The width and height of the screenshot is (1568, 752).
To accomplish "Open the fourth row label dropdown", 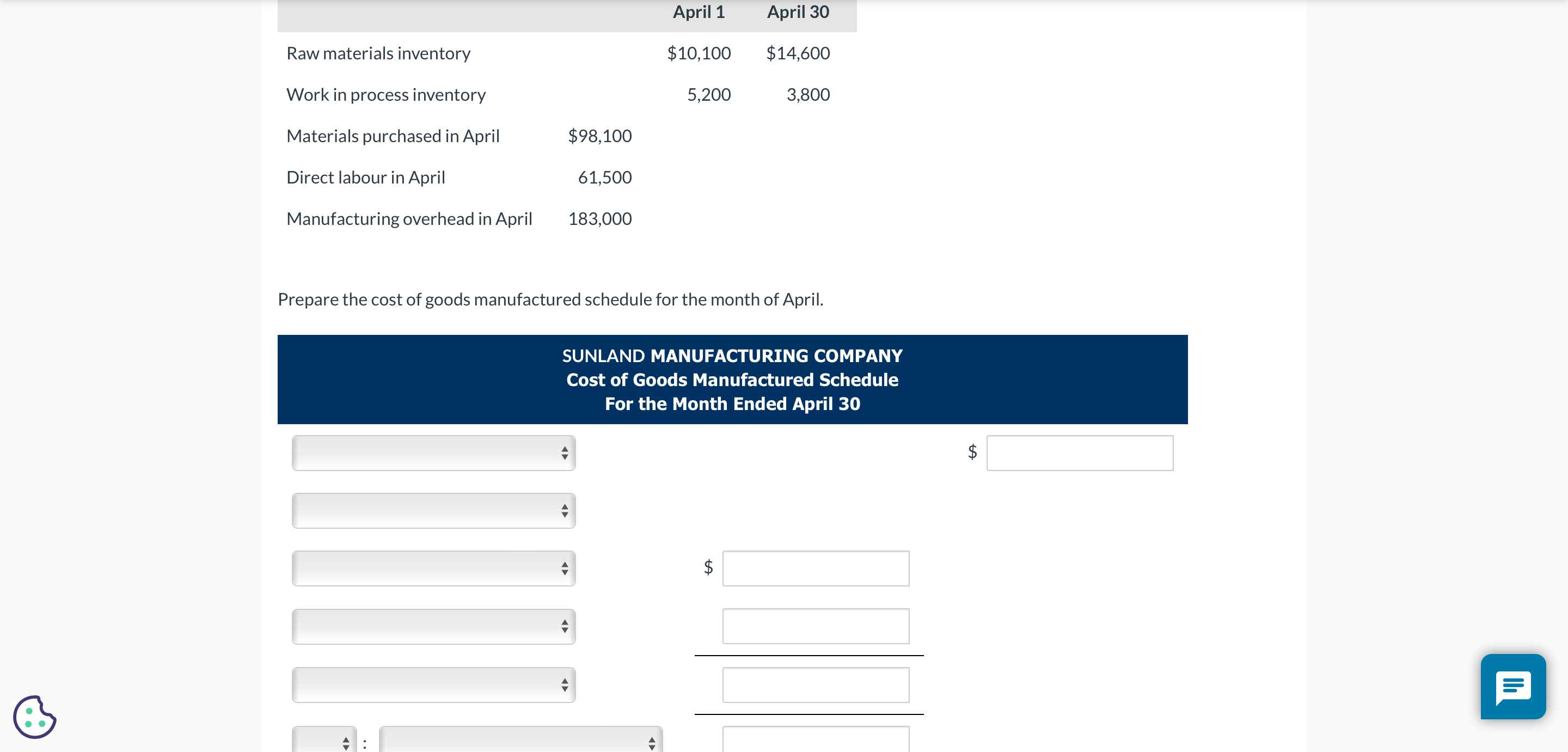I will pyautogui.click(x=433, y=626).
